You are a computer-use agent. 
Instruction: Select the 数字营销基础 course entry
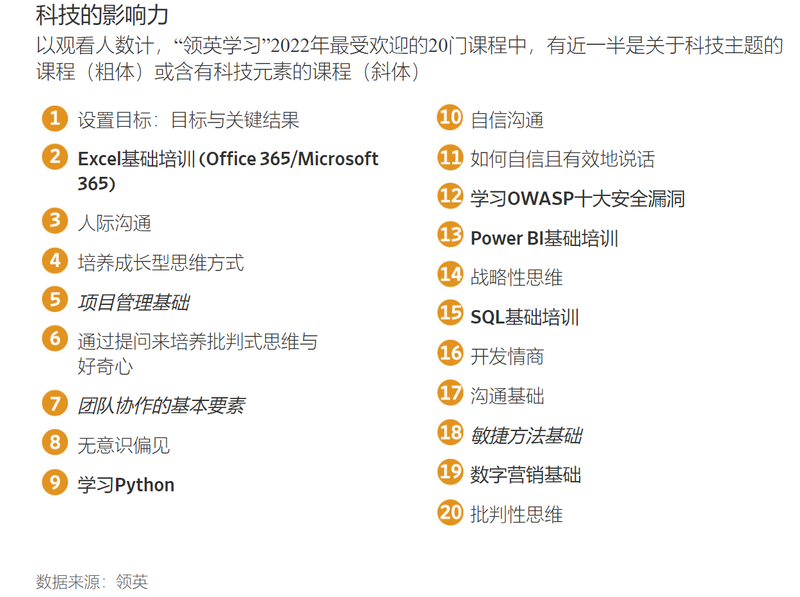(526, 475)
